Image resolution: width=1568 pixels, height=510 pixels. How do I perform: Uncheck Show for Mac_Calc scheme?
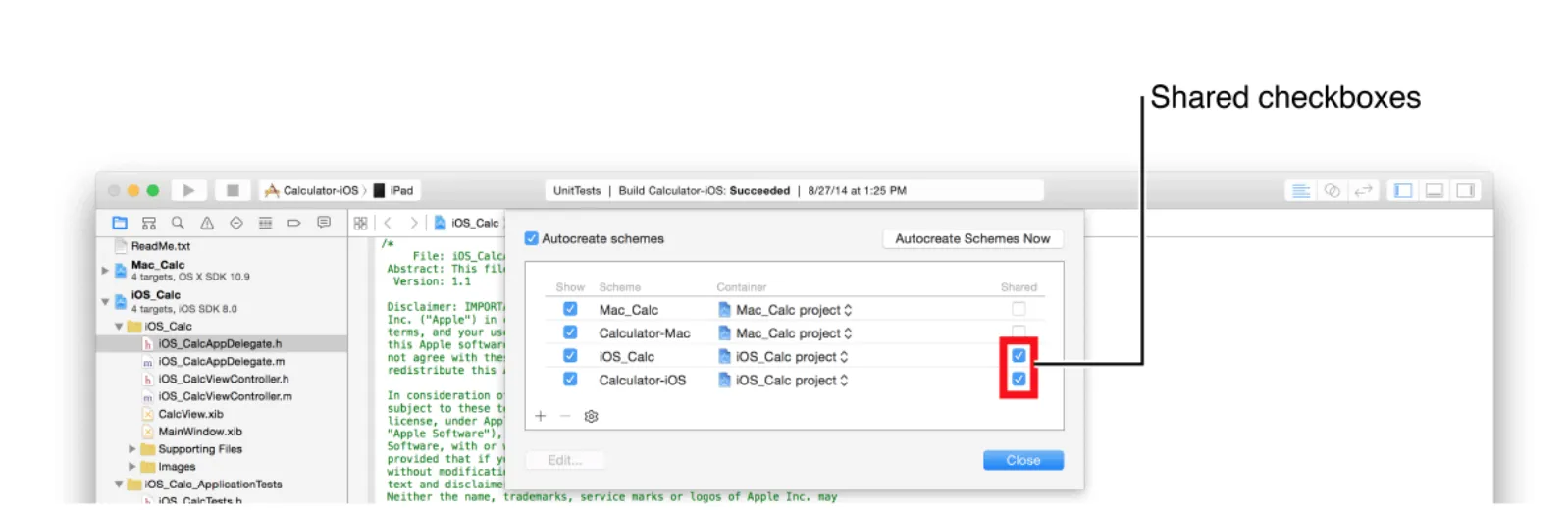click(x=570, y=309)
